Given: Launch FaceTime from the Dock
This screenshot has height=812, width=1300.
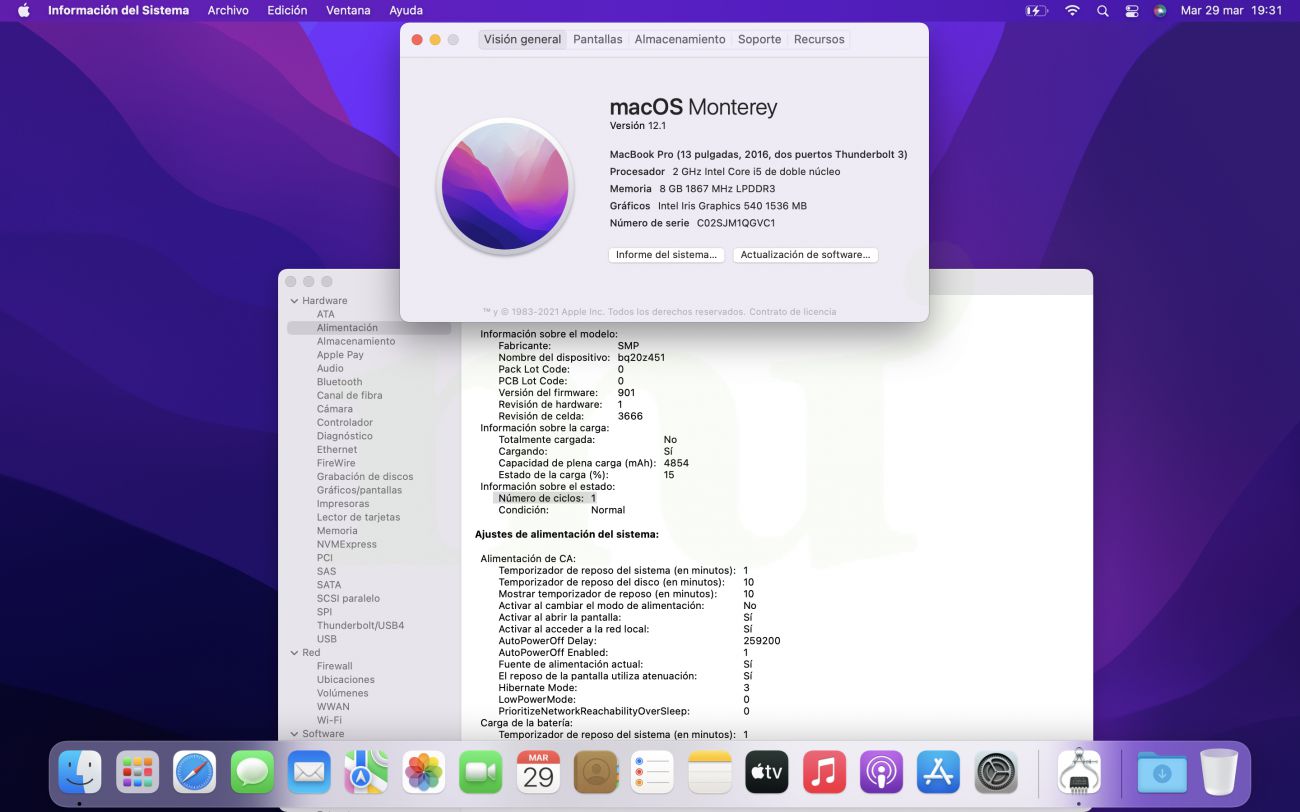Looking at the screenshot, I should (x=481, y=772).
